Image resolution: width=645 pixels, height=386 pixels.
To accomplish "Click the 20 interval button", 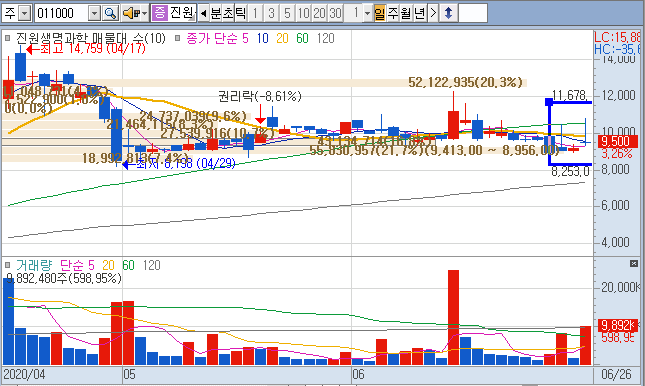I will coord(319,13).
